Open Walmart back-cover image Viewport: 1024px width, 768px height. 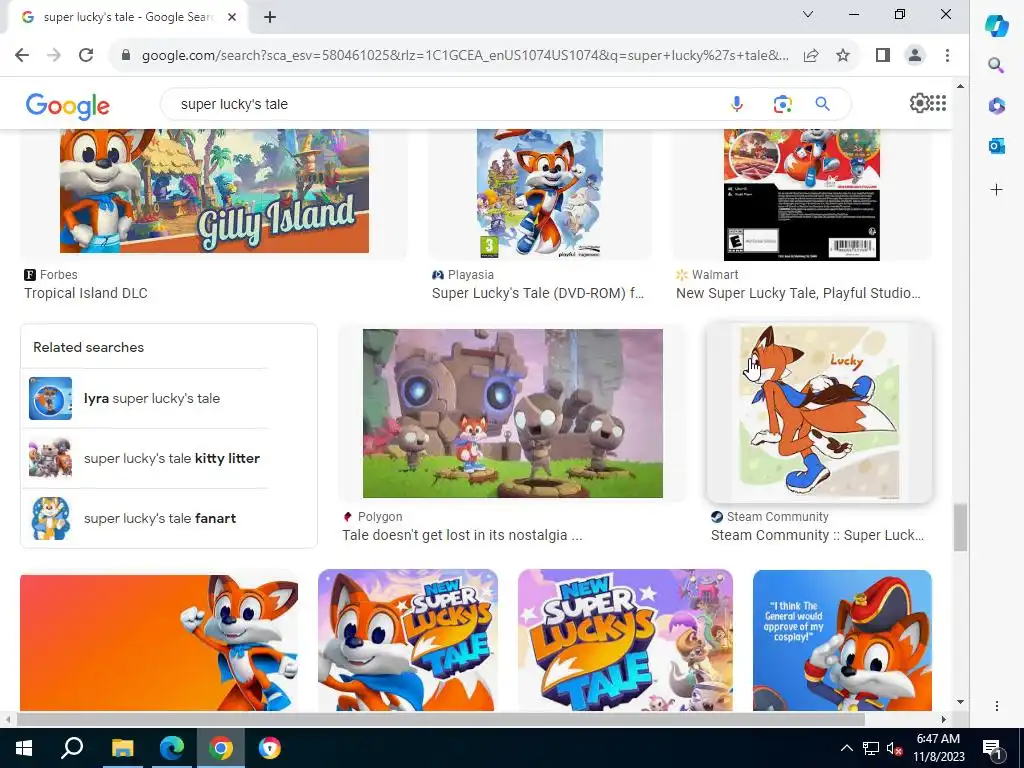(802, 195)
